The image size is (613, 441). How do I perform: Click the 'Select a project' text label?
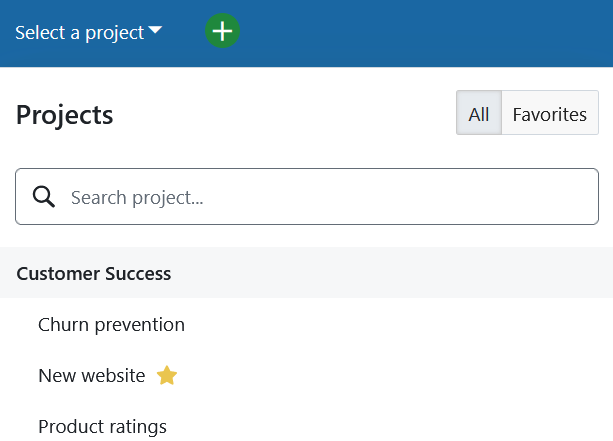pyautogui.click(x=80, y=32)
